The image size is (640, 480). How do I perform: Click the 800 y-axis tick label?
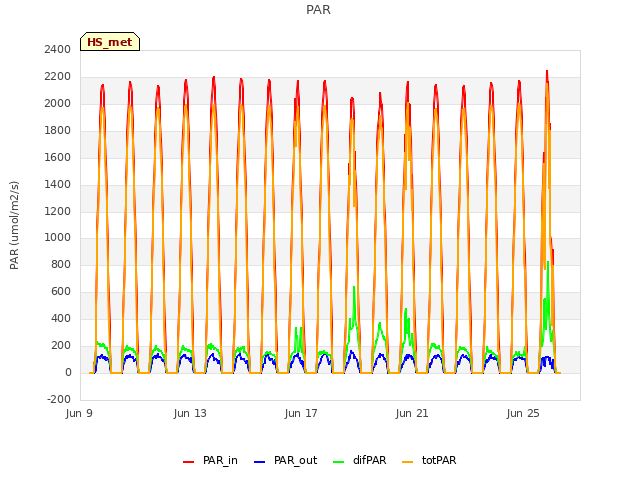61,264
